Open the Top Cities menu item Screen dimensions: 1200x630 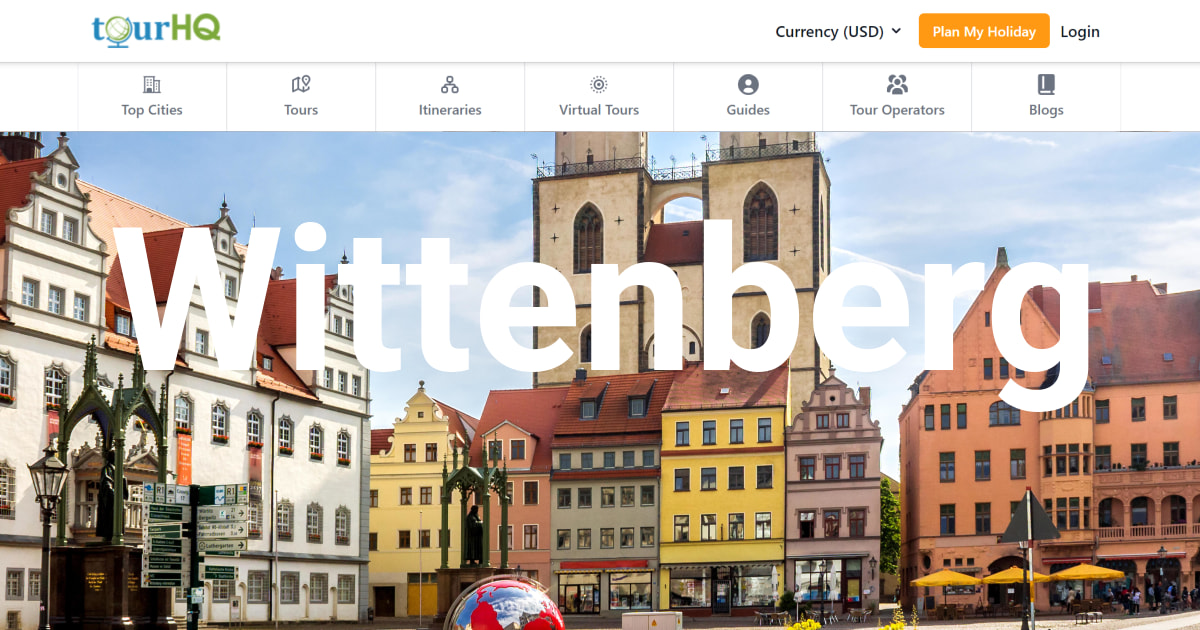pos(151,110)
